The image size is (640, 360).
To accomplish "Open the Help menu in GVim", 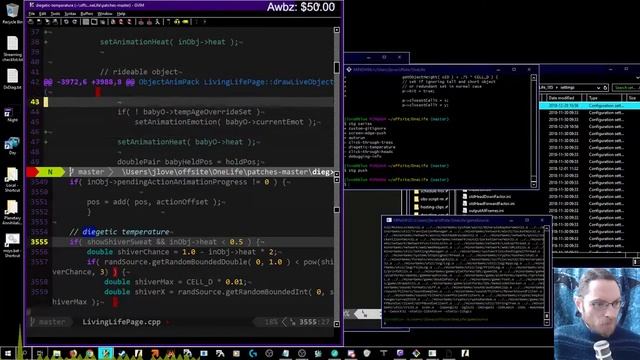I will pyautogui.click(x=121, y=14).
